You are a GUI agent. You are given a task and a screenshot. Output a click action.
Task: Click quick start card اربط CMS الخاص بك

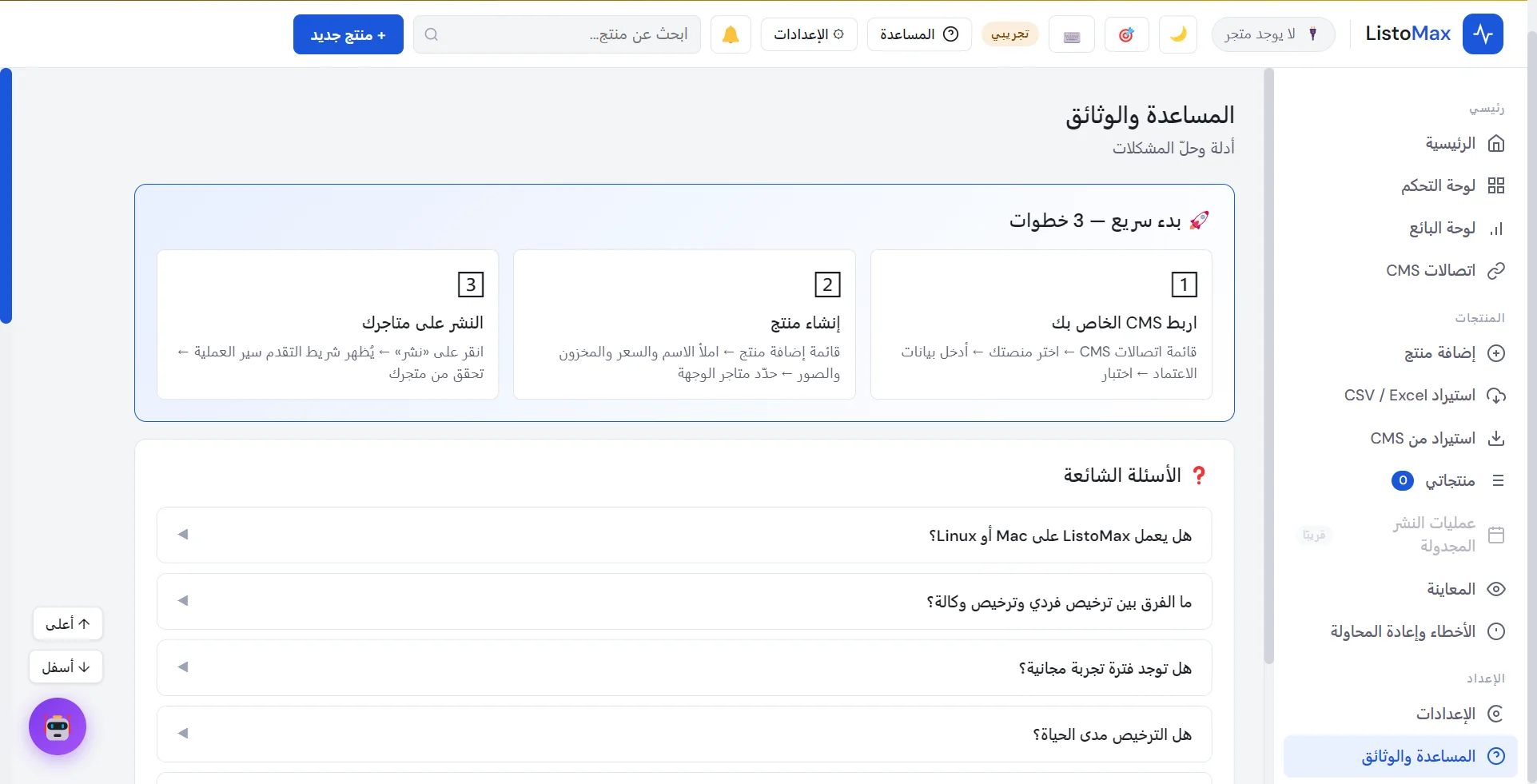(x=1041, y=324)
